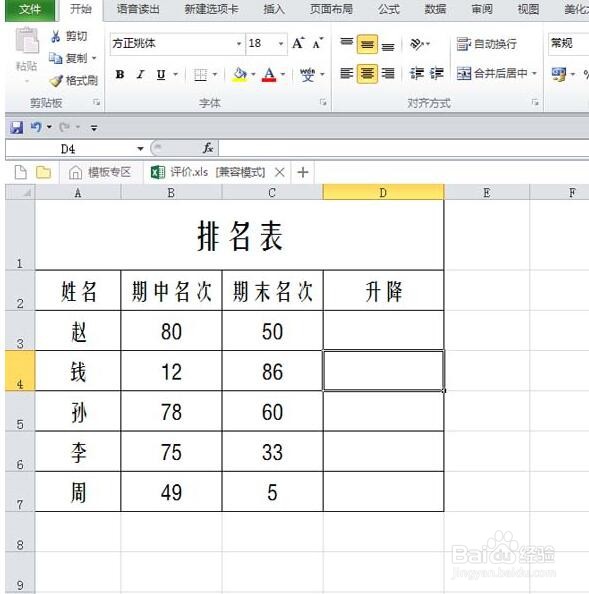This screenshot has height=594, width=589.
Task: Click the Save floppy disk icon
Action: pos(16,128)
